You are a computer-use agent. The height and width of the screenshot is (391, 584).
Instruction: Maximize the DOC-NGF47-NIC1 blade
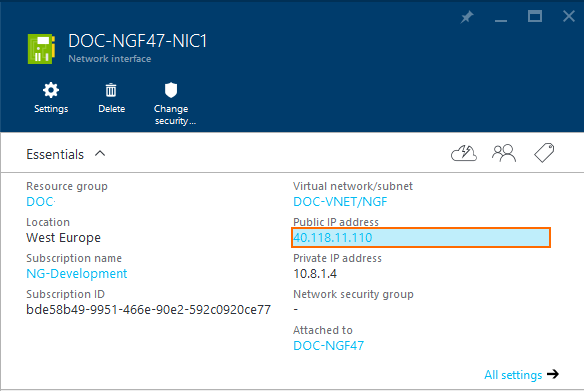535,16
